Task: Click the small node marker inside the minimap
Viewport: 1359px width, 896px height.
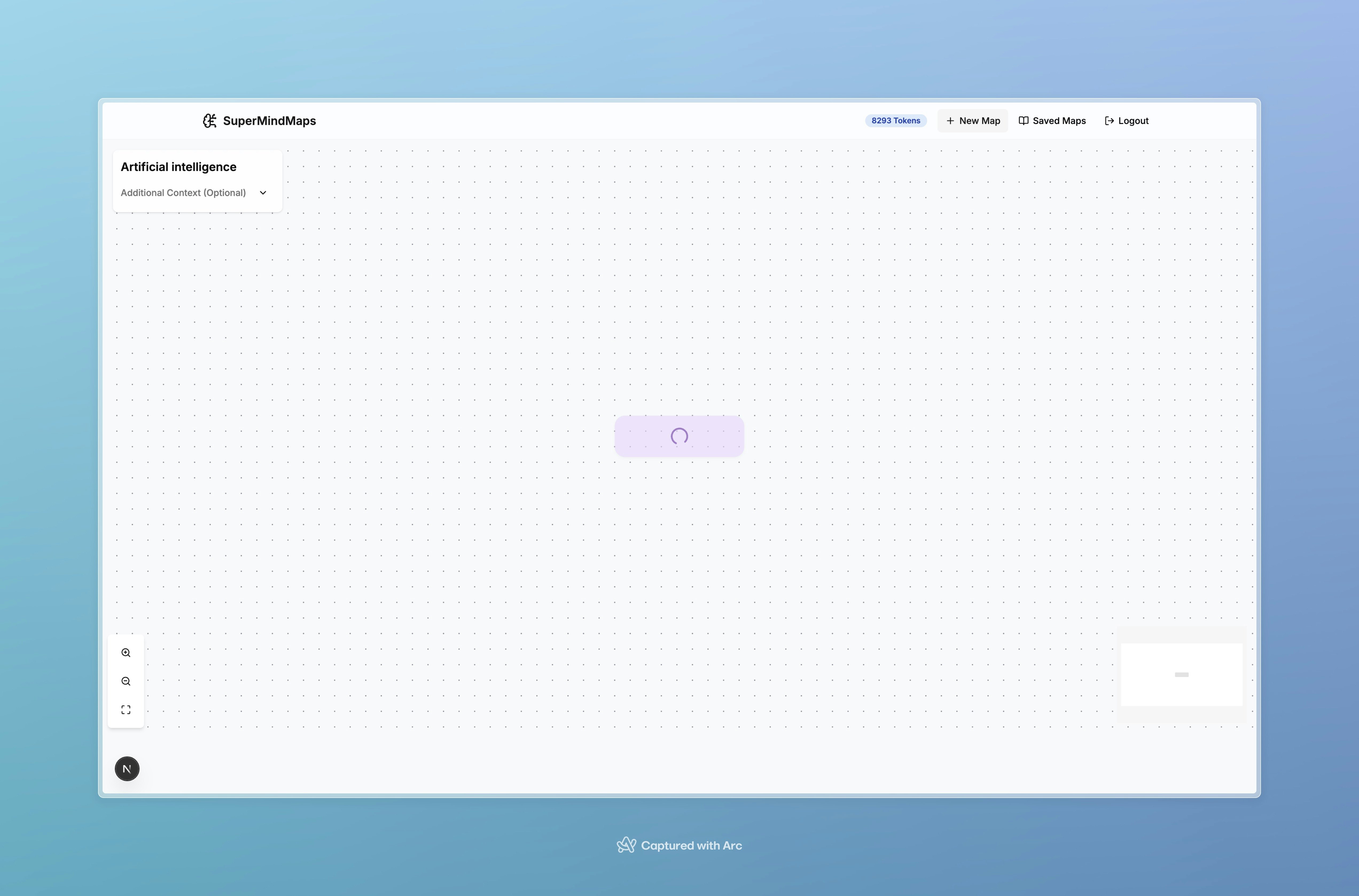Action: tap(1181, 675)
